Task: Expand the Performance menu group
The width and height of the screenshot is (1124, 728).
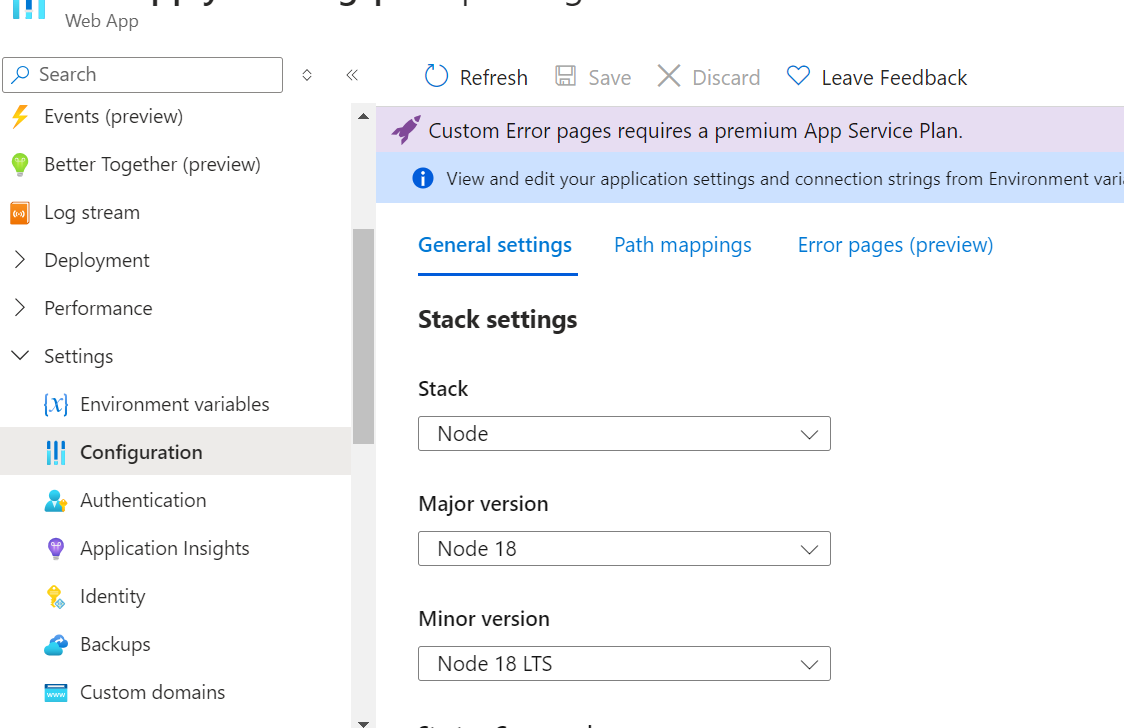Action: [x=21, y=308]
